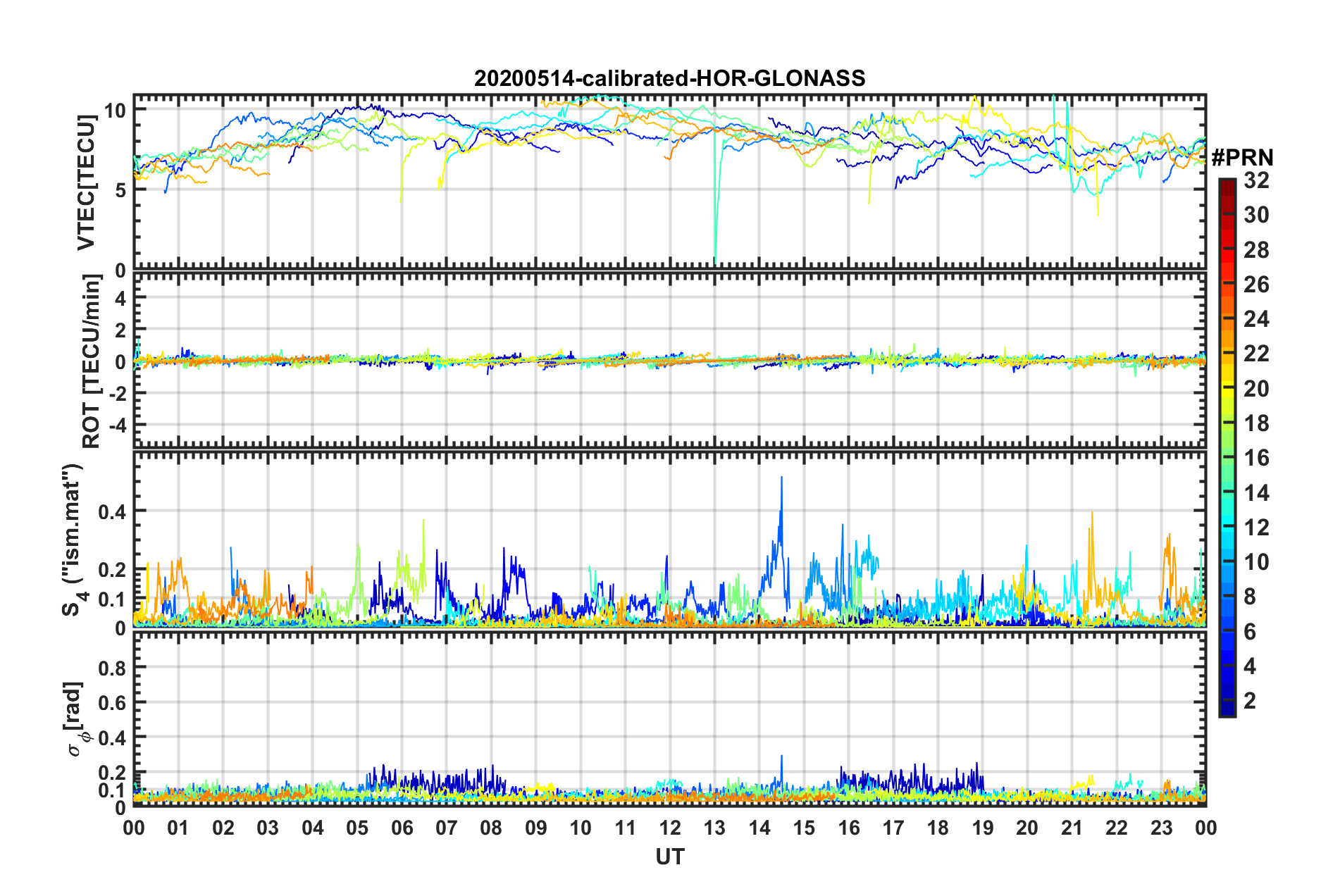This screenshot has height=896, width=1340.
Task: Select colorbar tick label "30"
Action: tap(1257, 215)
